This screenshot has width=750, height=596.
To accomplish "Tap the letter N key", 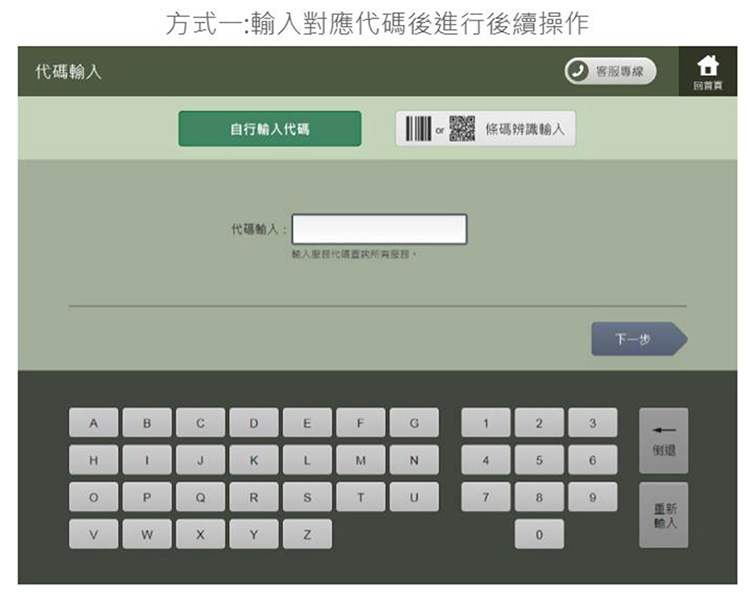I will coord(414,460).
